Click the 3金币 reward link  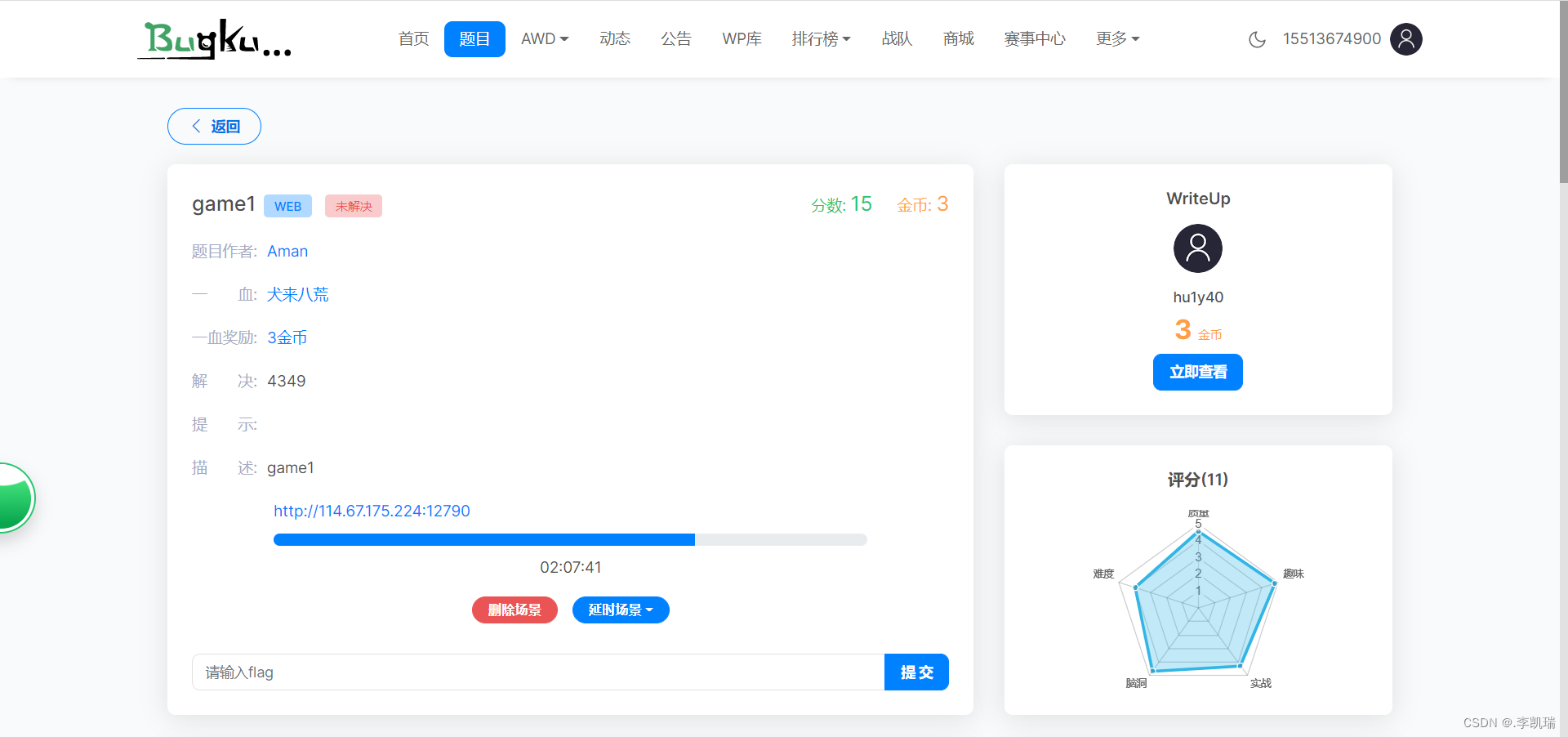[x=287, y=338]
